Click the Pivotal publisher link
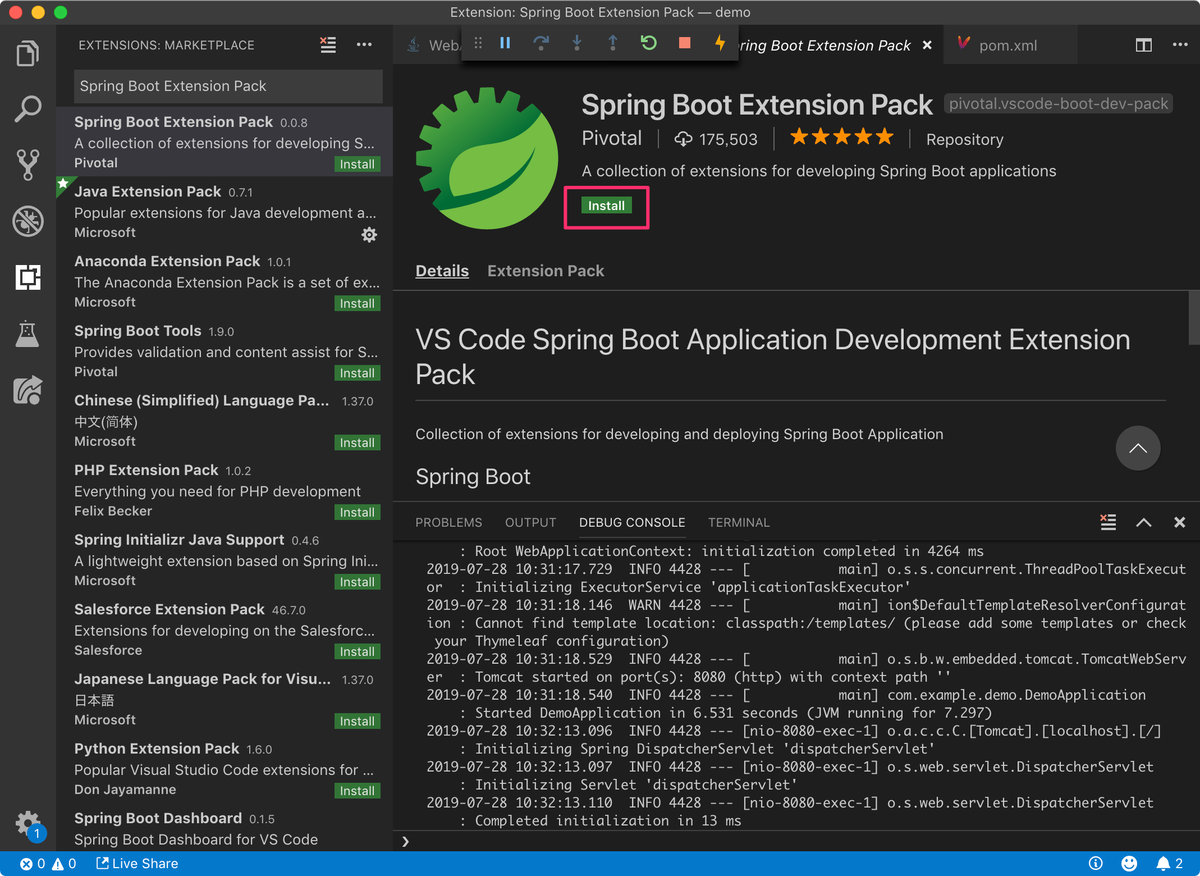Image resolution: width=1200 pixels, height=876 pixels. (x=612, y=139)
